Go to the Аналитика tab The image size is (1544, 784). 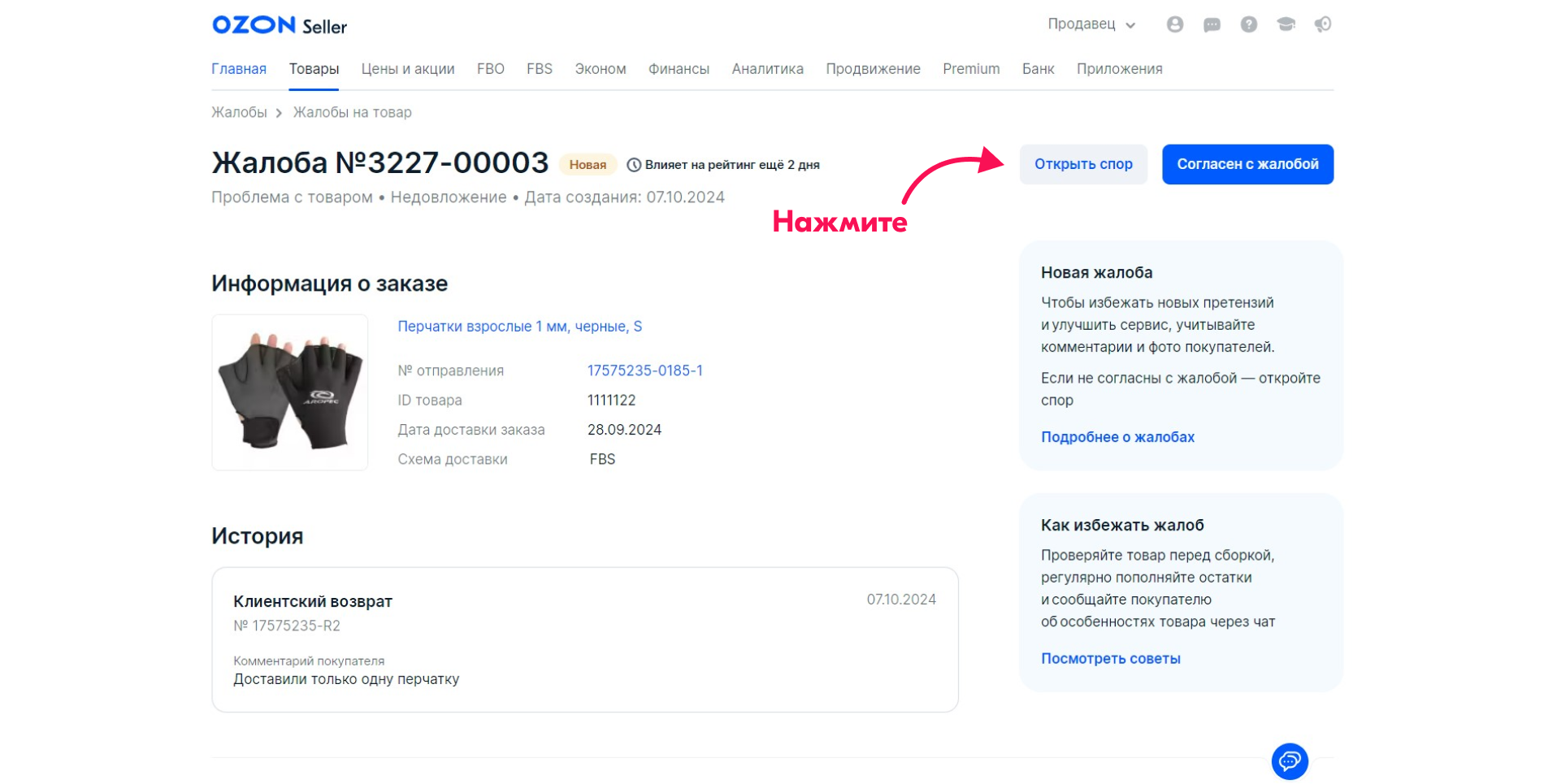[767, 69]
